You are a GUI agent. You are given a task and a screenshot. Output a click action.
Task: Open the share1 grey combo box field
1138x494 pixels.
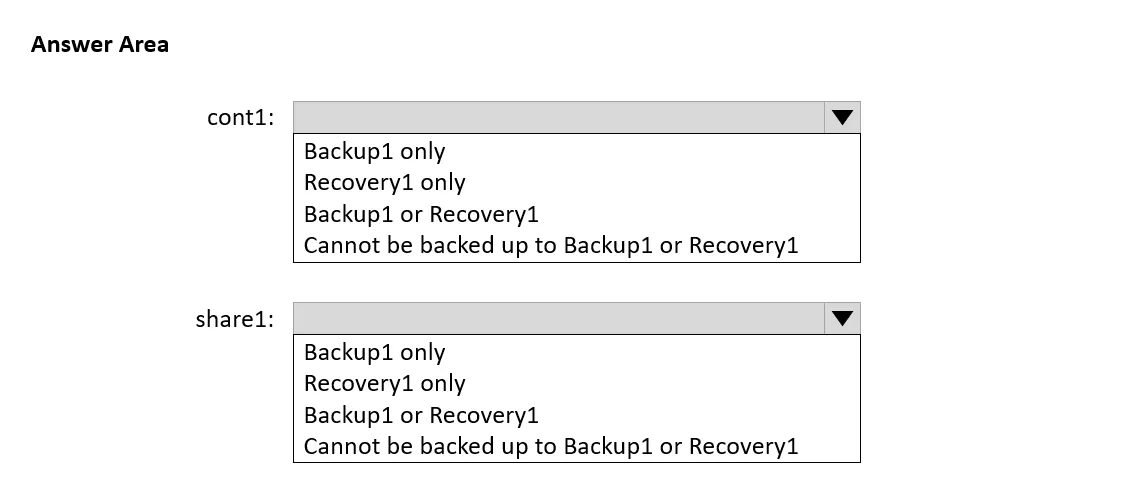(559, 318)
